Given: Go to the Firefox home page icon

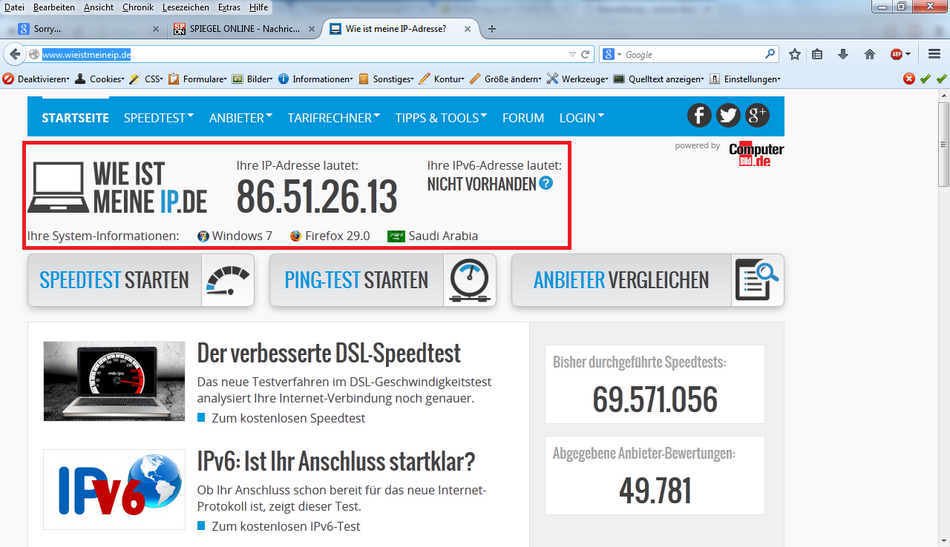Looking at the screenshot, I should [869, 54].
